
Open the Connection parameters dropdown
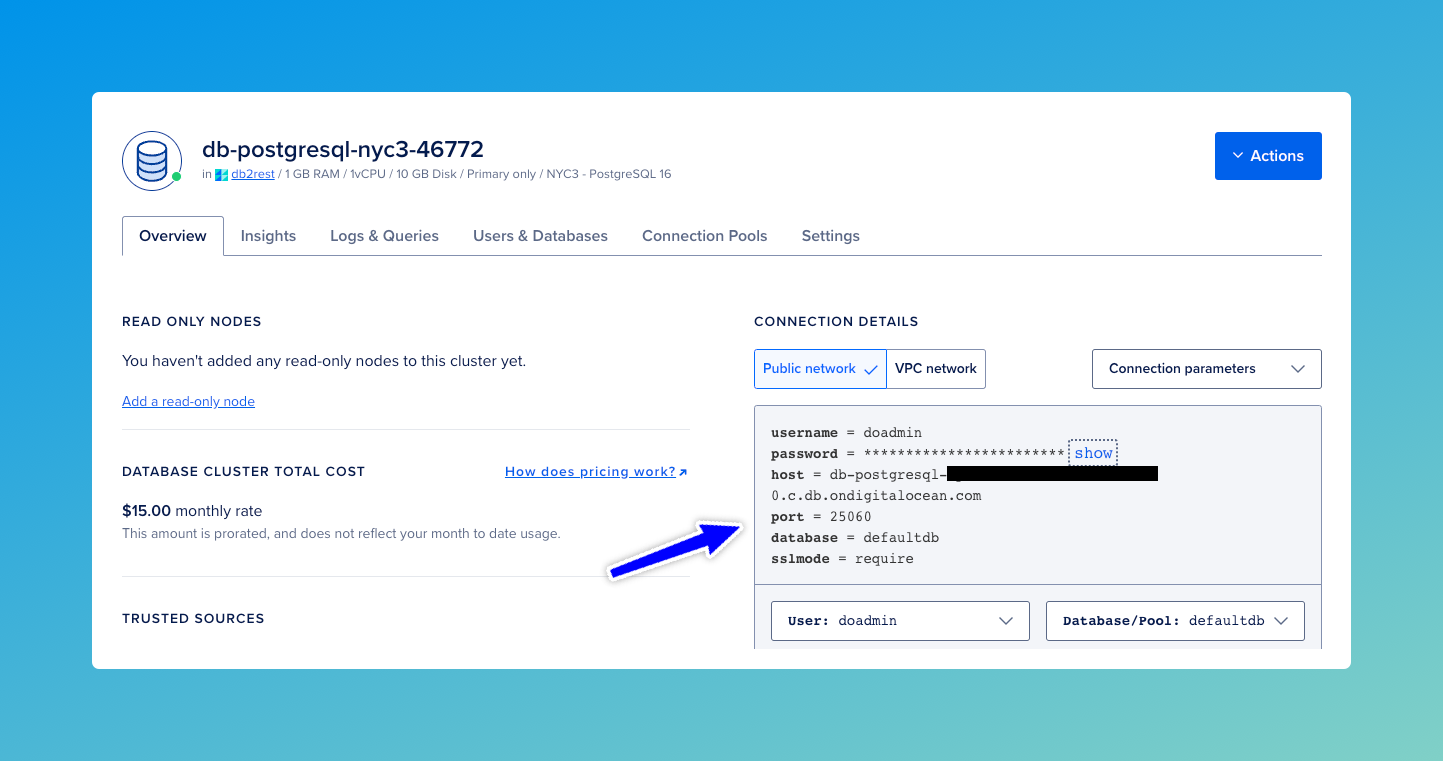[1206, 368]
